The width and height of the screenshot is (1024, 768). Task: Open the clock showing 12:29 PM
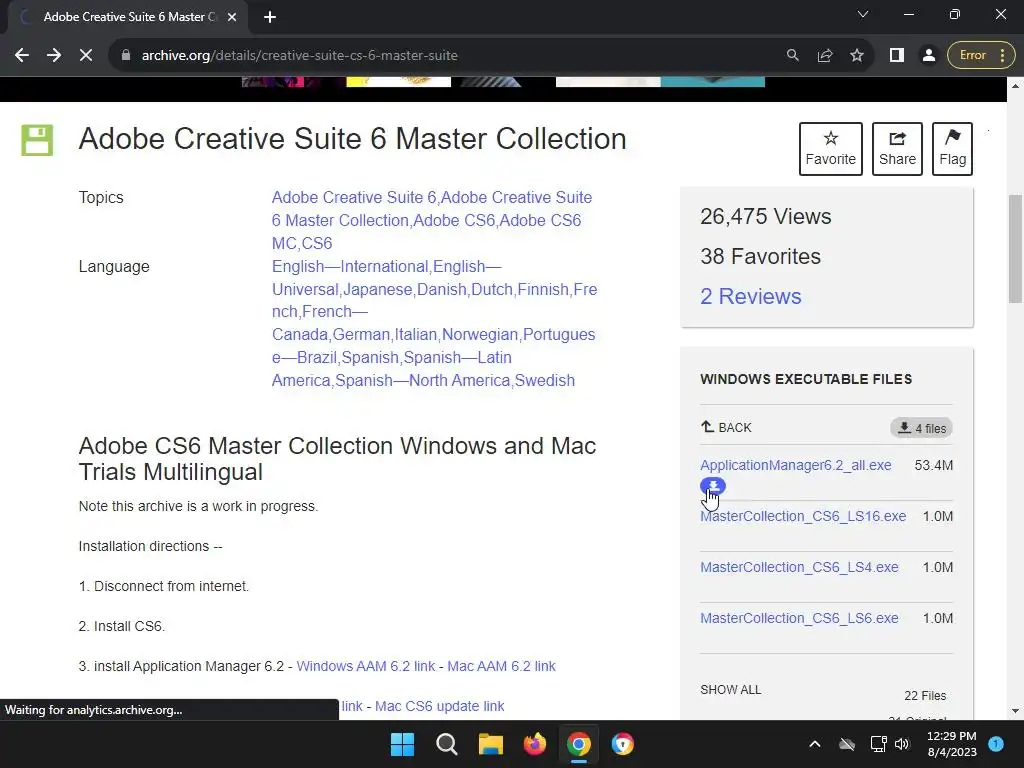click(952, 744)
